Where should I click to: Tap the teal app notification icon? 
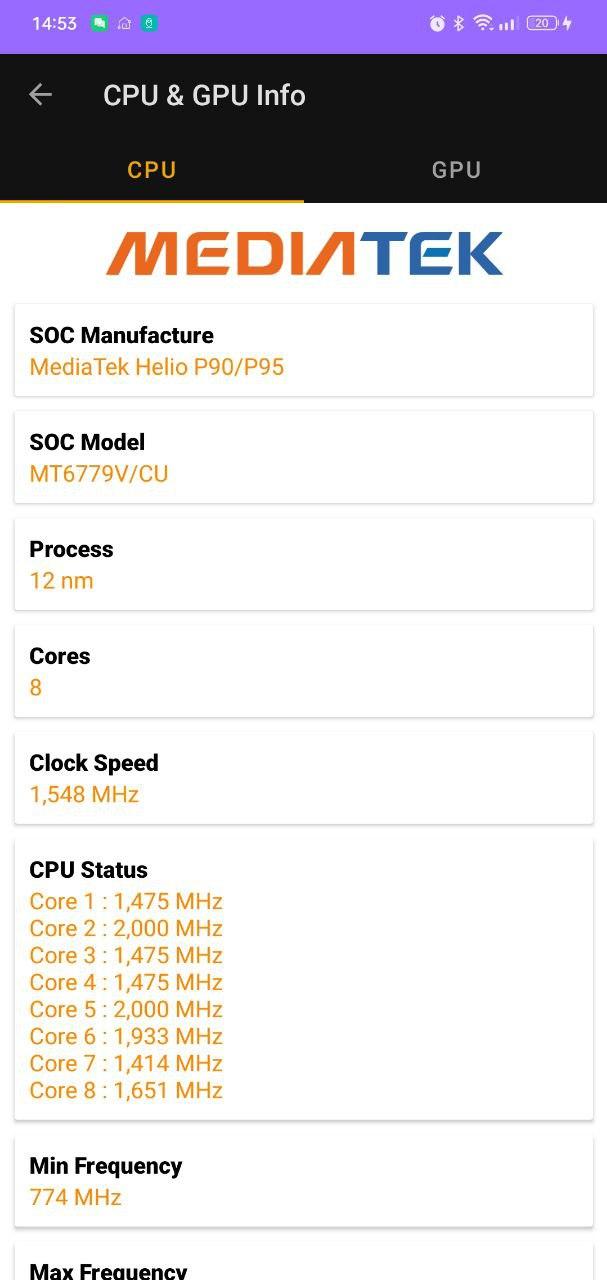149,23
